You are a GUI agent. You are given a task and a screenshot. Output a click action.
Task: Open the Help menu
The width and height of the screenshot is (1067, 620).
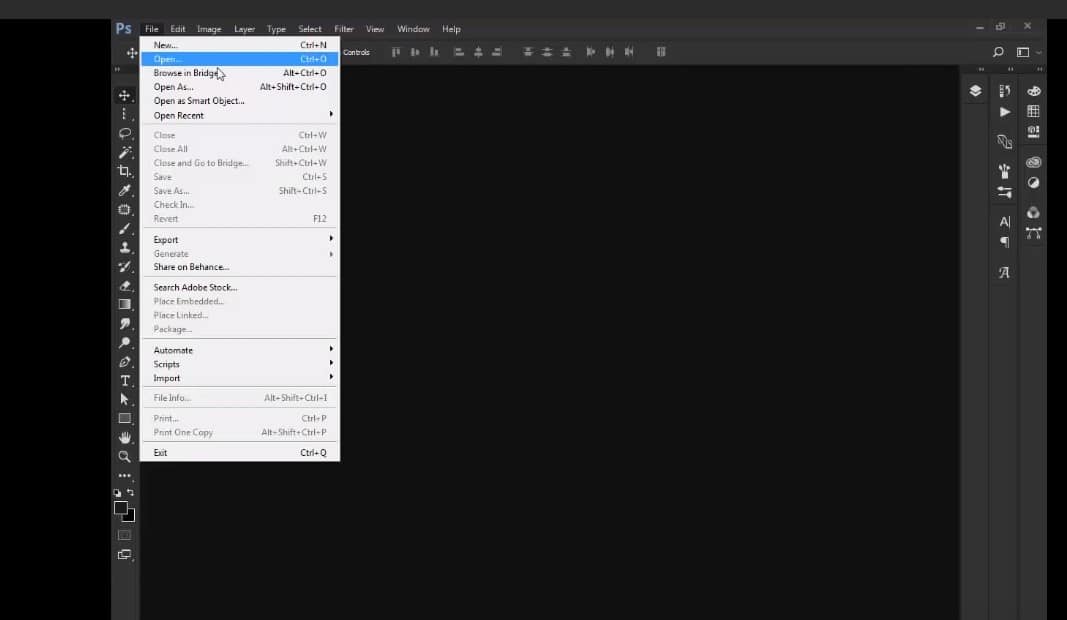click(451, 29)
